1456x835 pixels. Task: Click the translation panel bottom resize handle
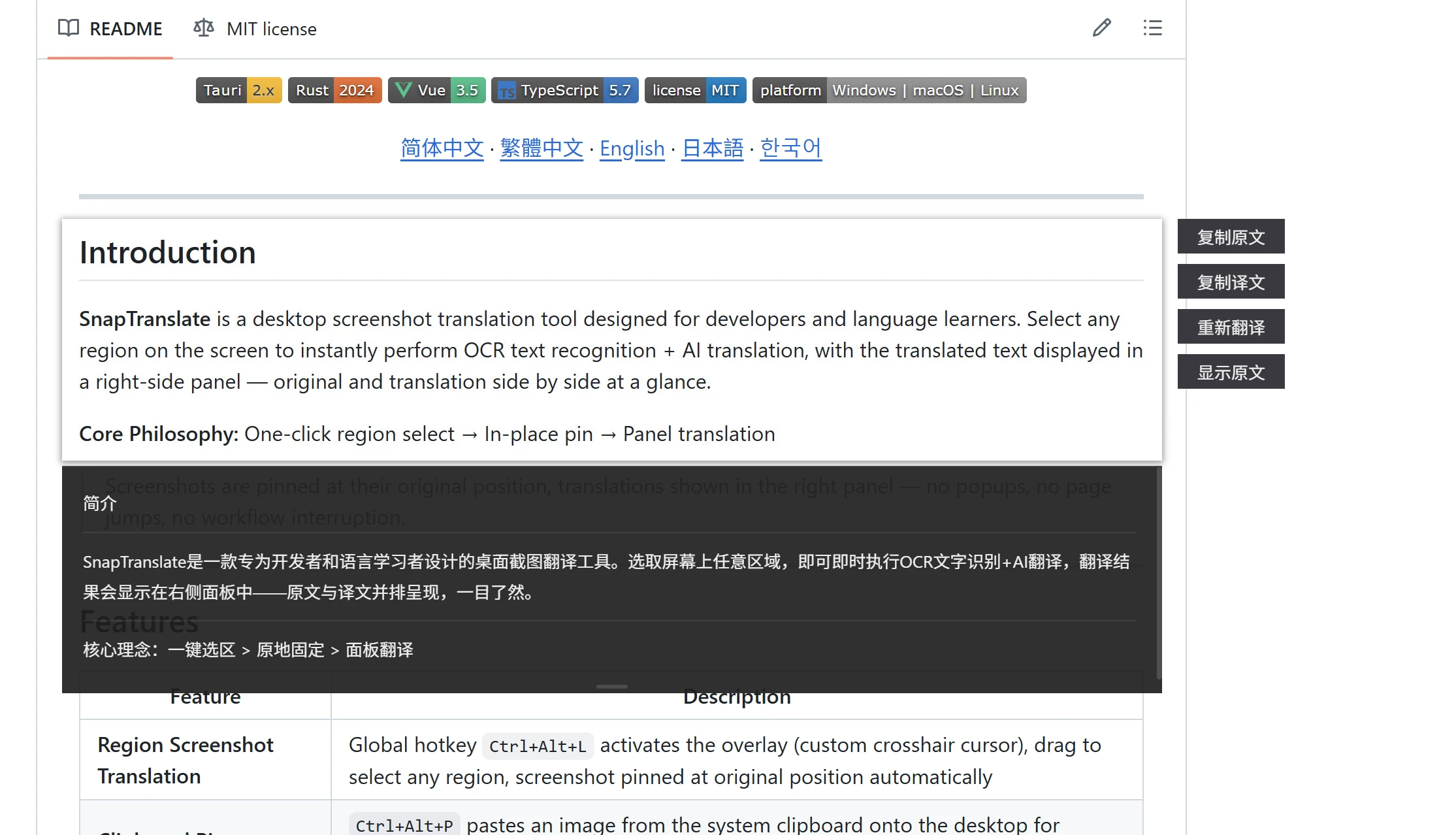[x=612, y=687]
